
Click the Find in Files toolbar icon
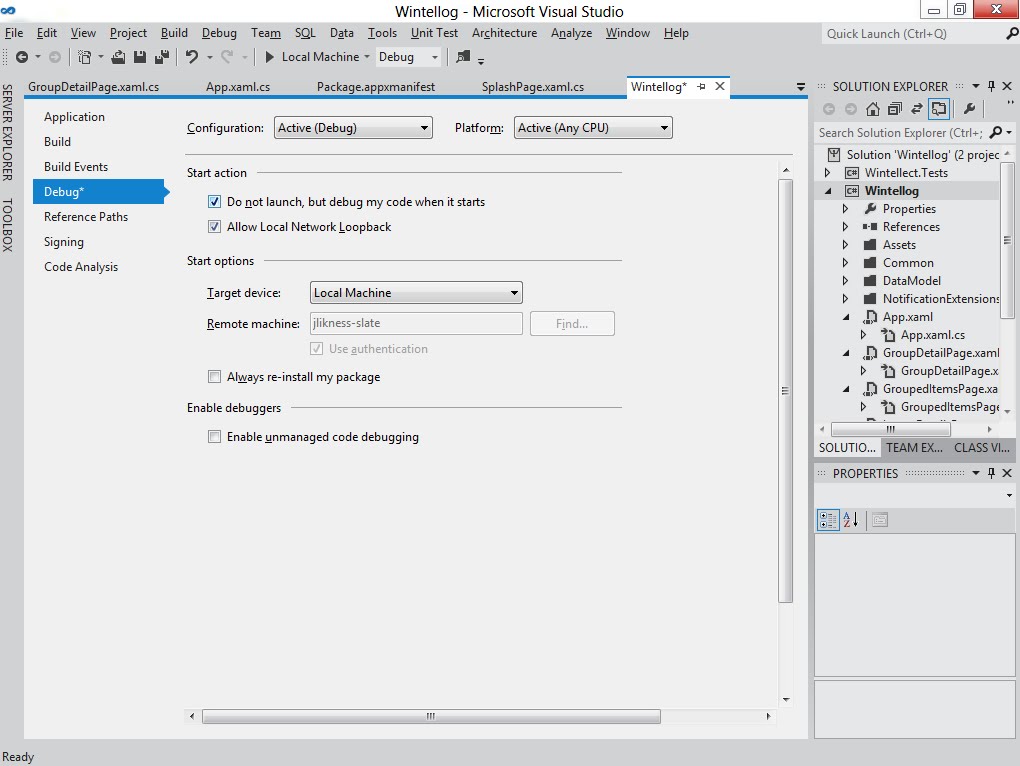463,57
